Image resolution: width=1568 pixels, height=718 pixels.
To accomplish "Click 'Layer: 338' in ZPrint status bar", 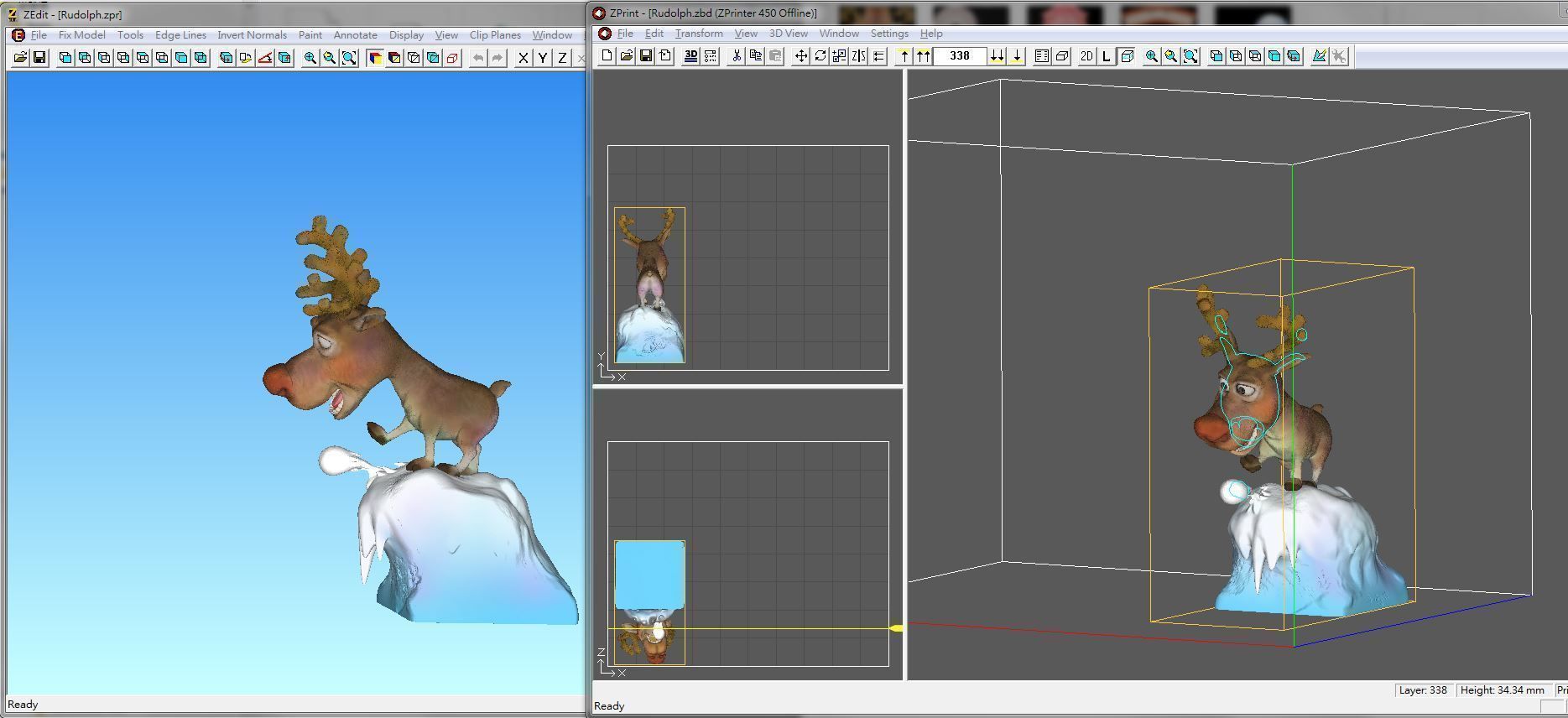I will [x=1422, y=690].
